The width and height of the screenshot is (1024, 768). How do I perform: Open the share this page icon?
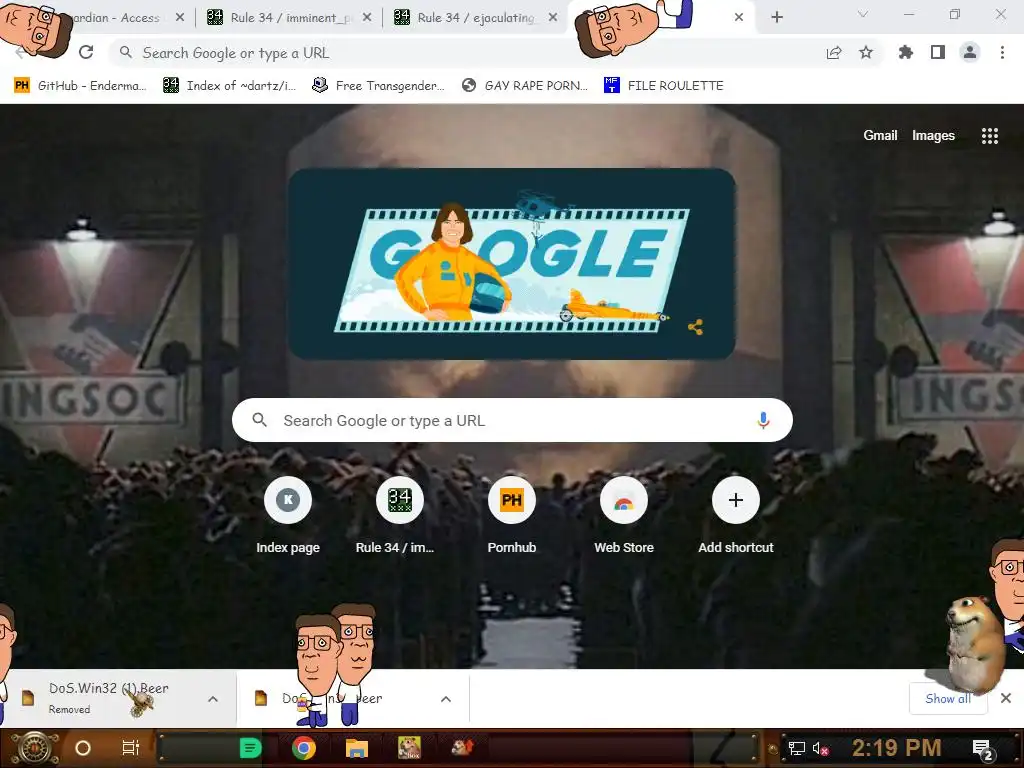pyautogui.click(x=834, y=53)
